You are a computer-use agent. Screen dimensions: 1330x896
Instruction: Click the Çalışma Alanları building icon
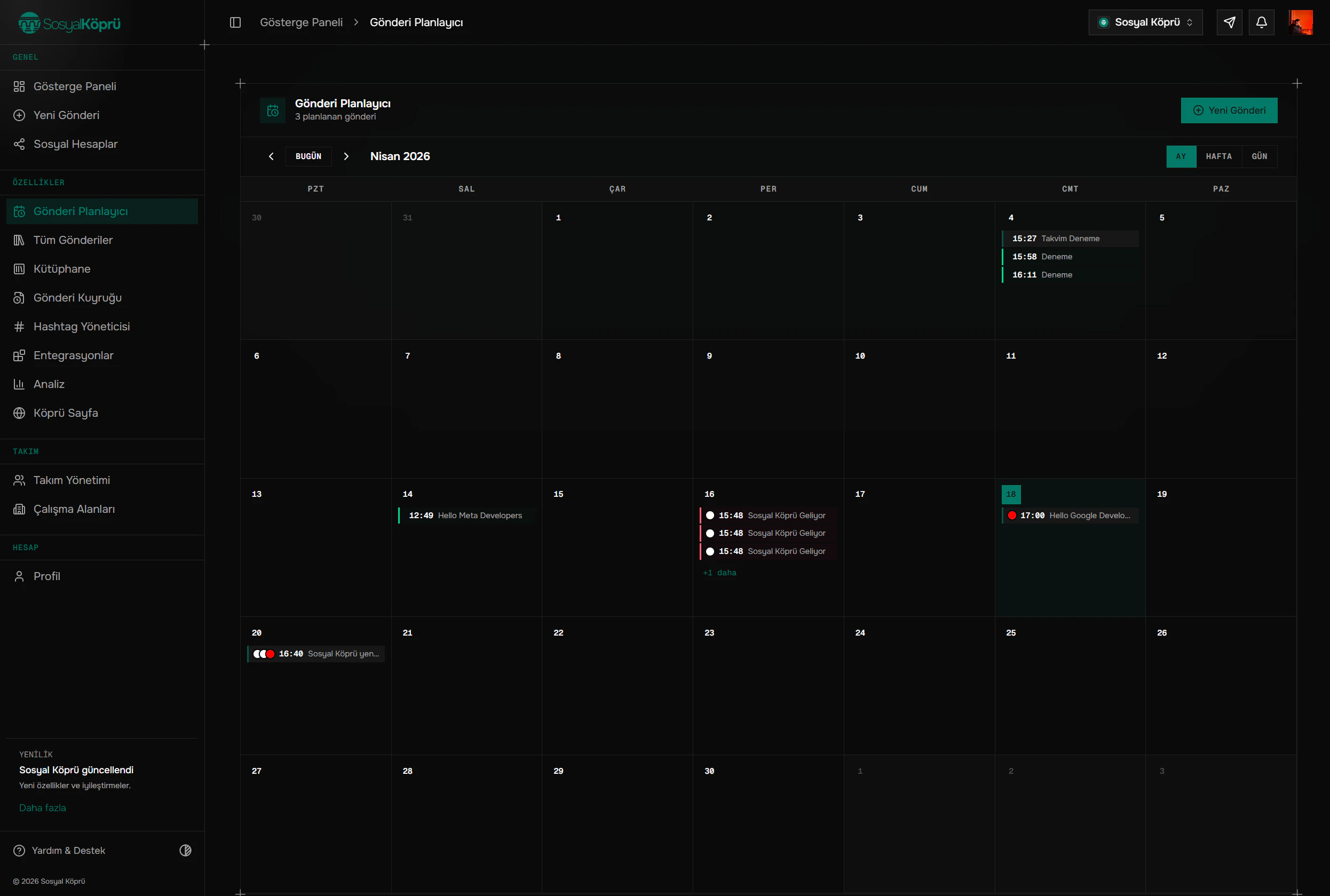point(19,509)
